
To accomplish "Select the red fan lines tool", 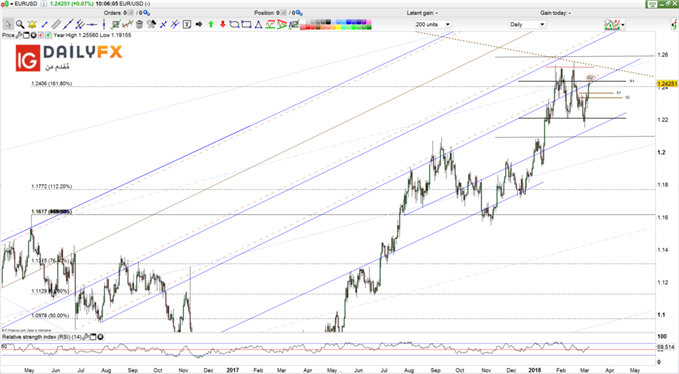I will click(282, 25).
